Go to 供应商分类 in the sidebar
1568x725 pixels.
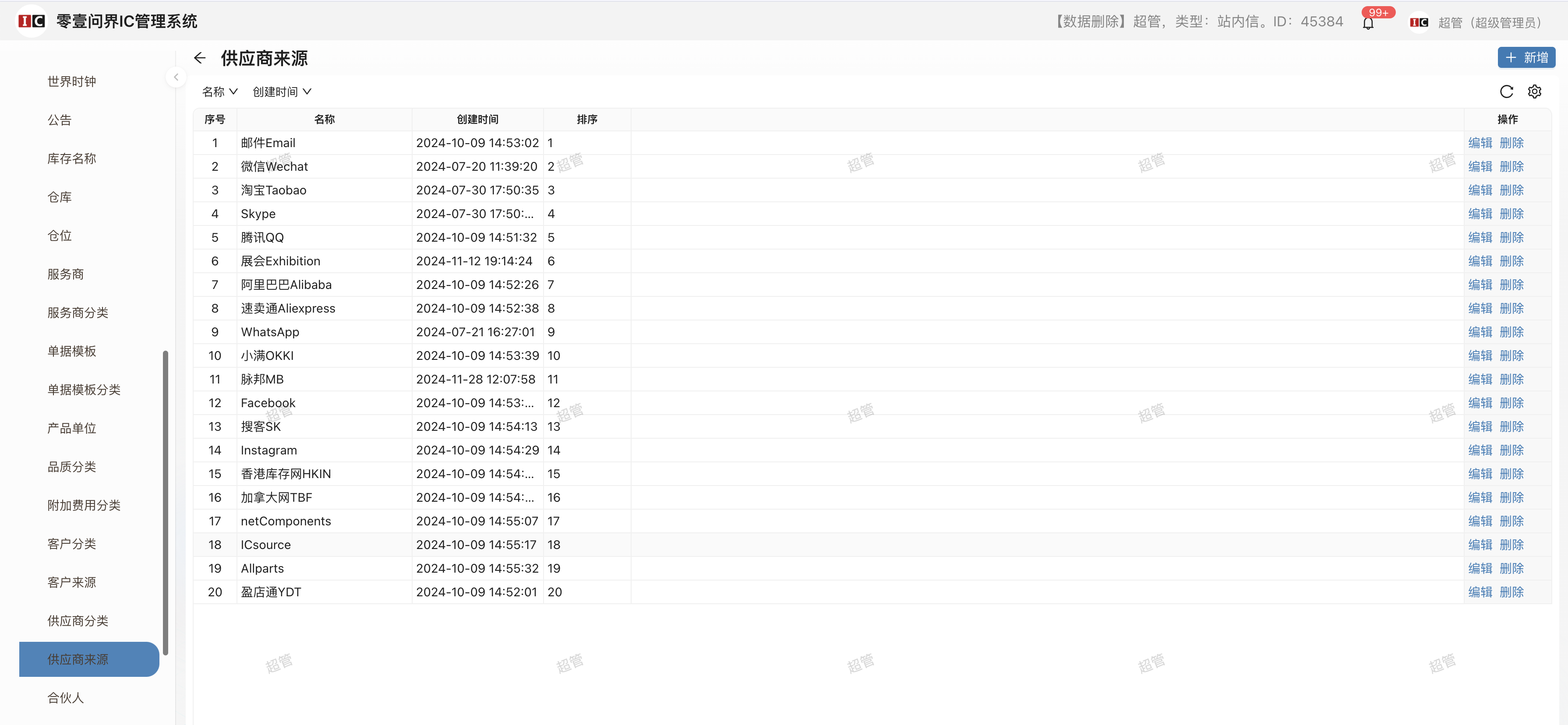[x=78, y=620]
